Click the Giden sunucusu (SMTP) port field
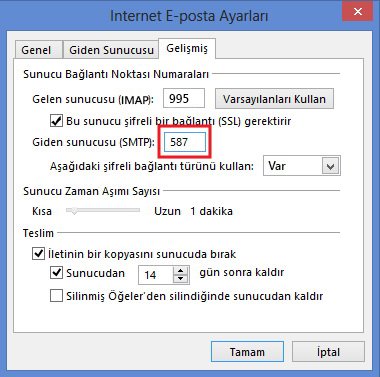Image resolution: width=380 pixels, height=377 pixels. [x=185, y=142]
